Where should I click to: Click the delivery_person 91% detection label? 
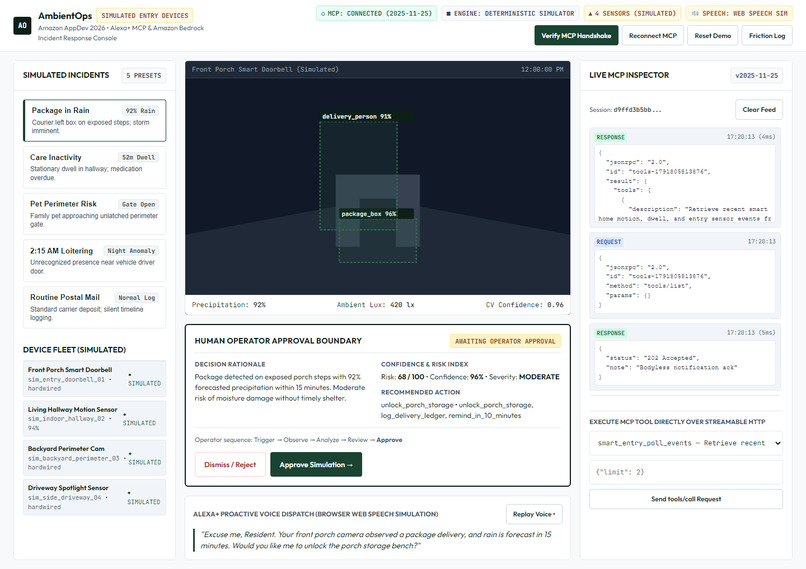click(357, 117)
